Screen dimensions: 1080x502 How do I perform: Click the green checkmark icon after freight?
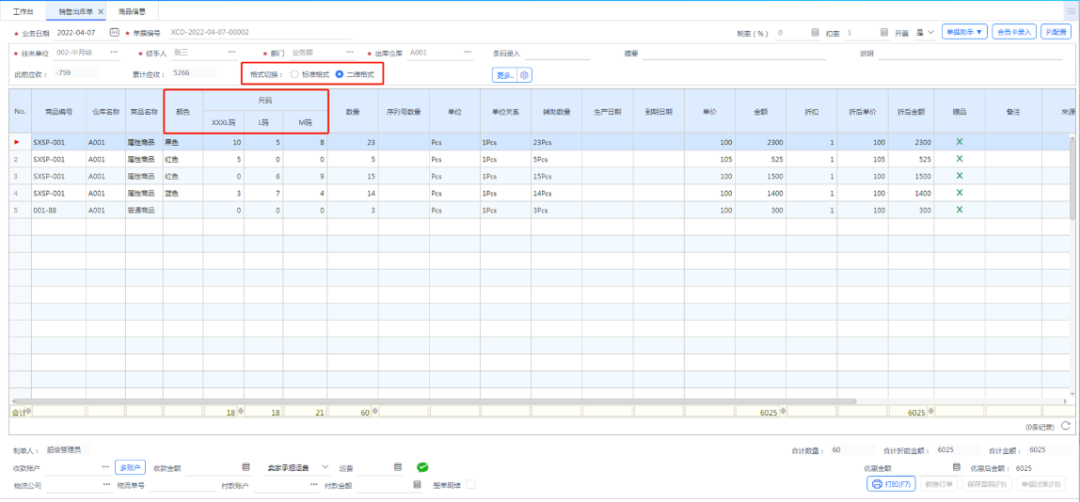click(423, 467)
